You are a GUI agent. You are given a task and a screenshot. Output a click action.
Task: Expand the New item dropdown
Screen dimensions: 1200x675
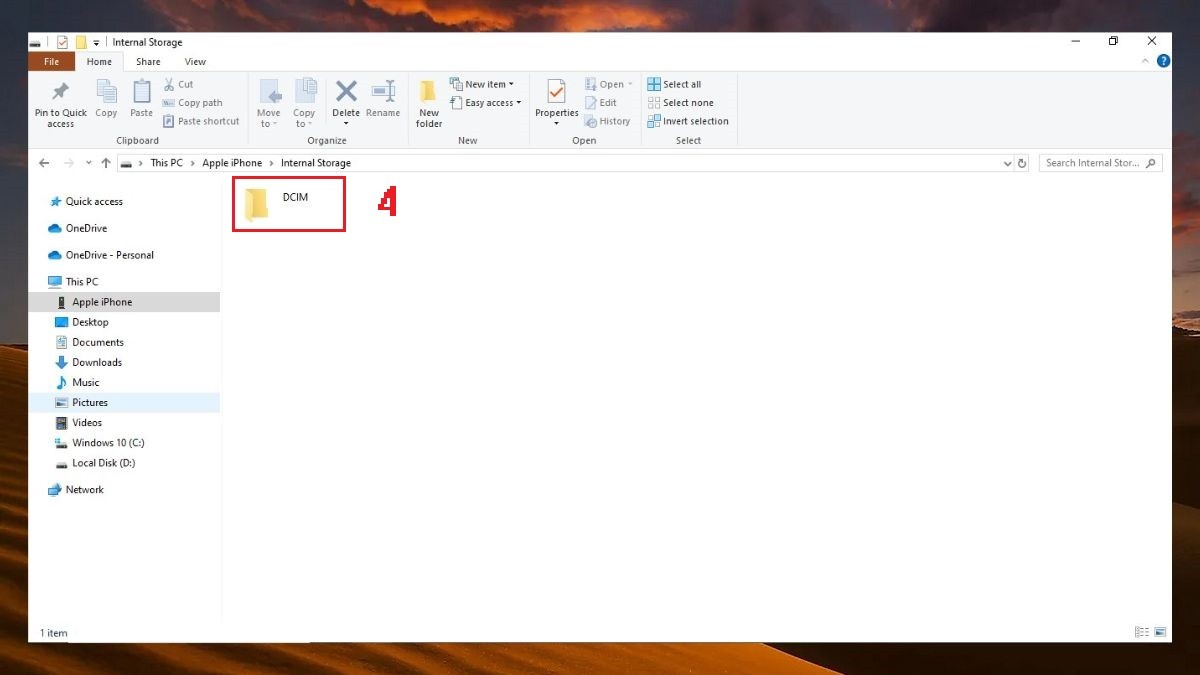(x=482, y=84)
